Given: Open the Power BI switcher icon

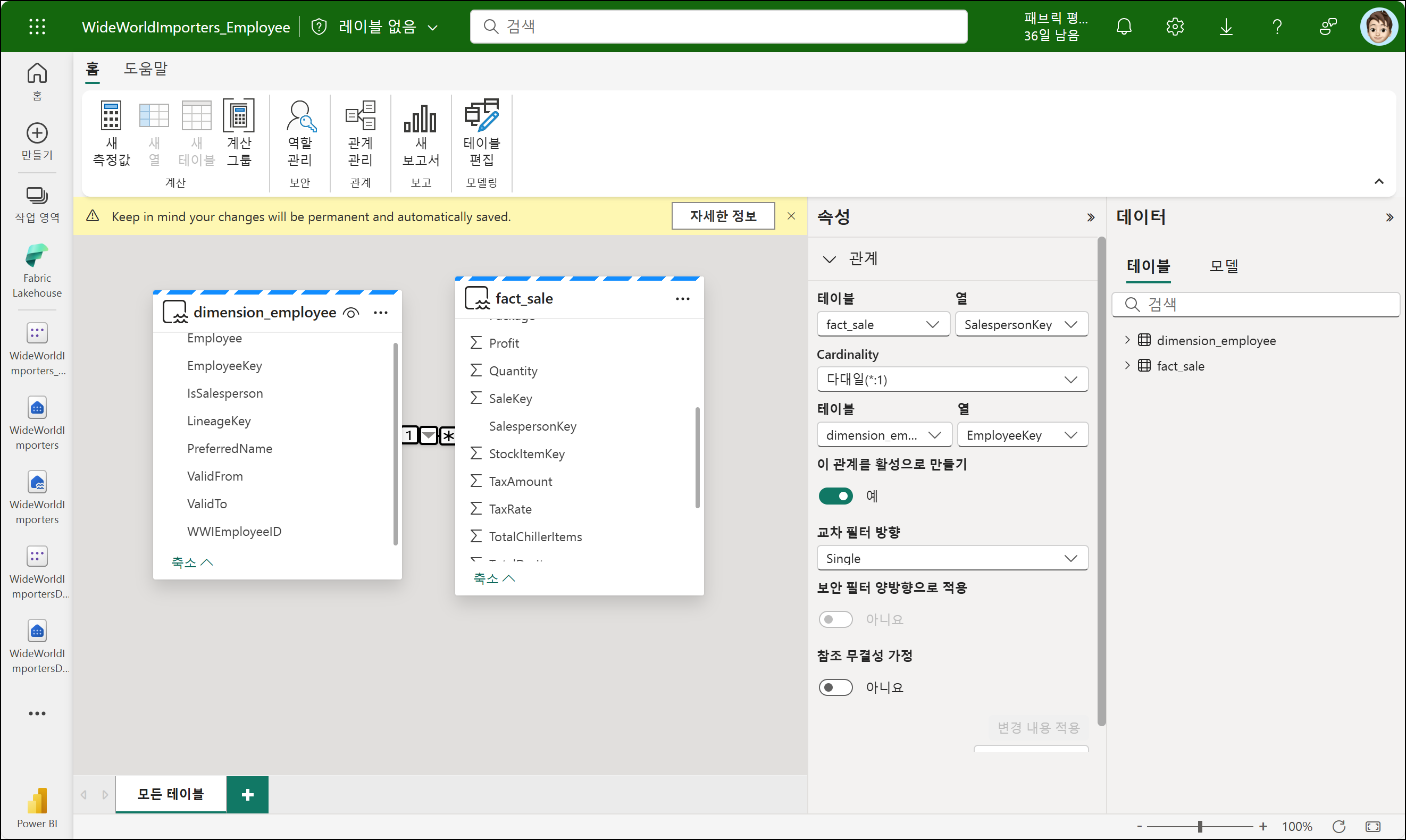Looking at the screenshot, I should point(37,808).
